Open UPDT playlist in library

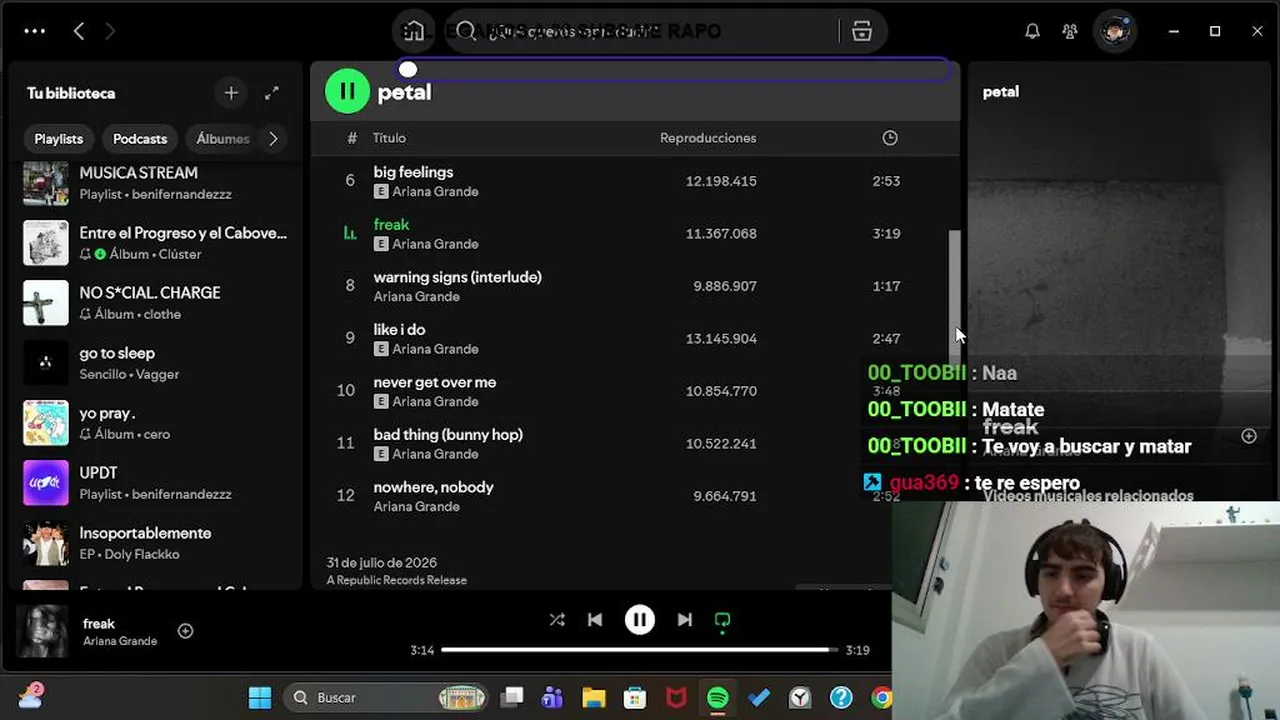point(156,483)
